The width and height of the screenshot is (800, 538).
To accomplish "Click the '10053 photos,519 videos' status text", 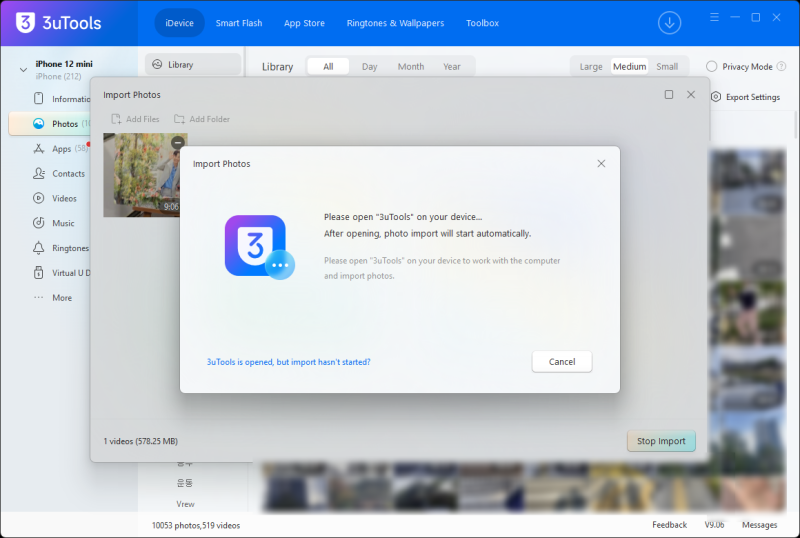I will pos(196,525).
